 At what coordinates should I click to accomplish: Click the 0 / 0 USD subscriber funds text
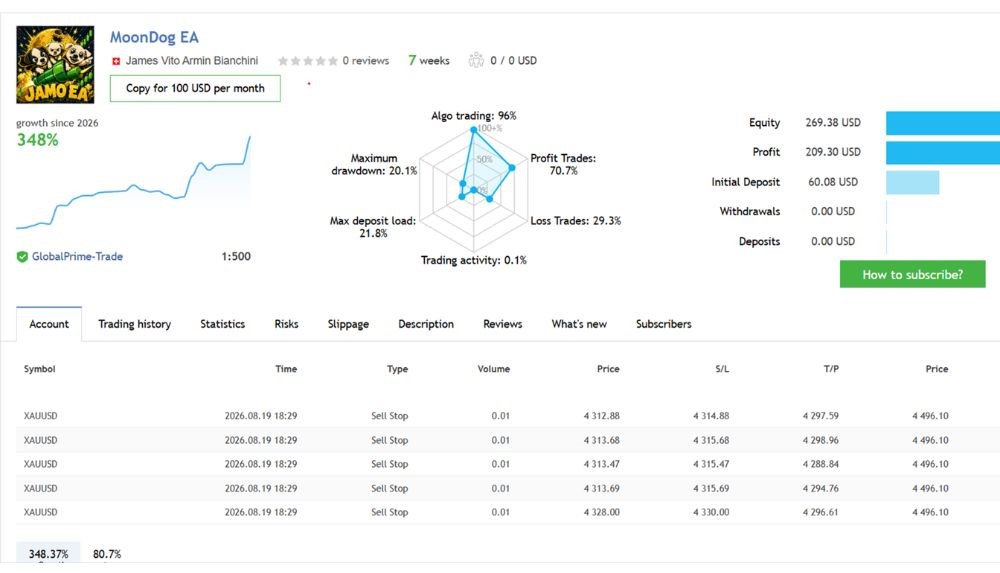click(513, 61)
